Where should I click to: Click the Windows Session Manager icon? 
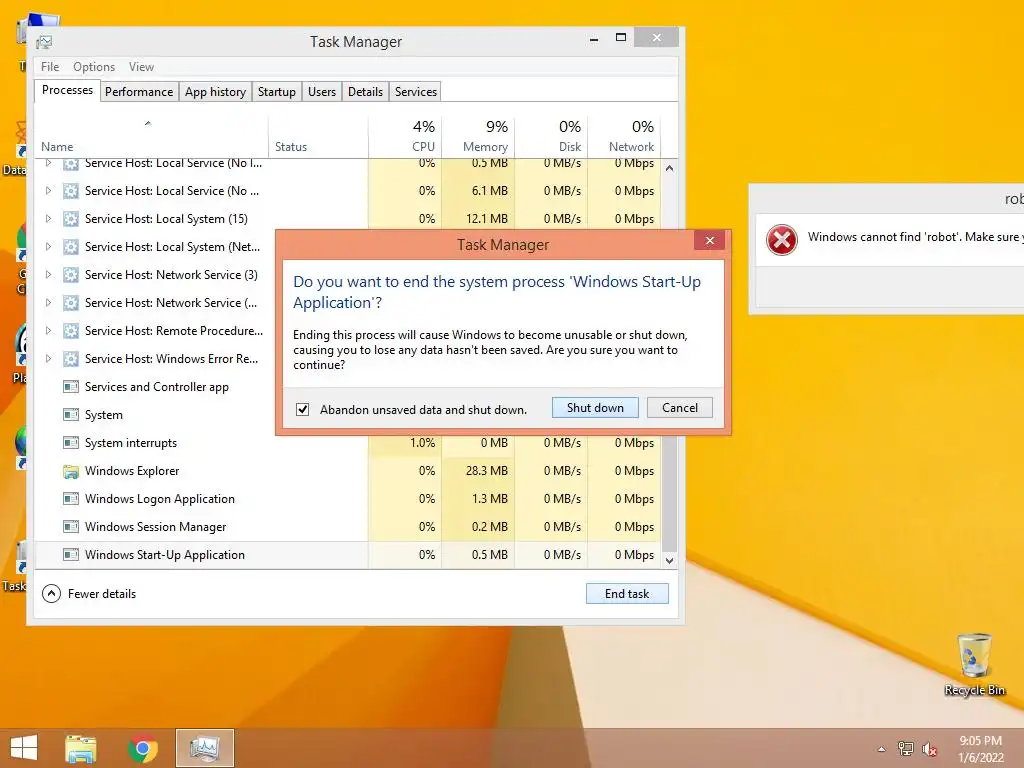point(71,527)
